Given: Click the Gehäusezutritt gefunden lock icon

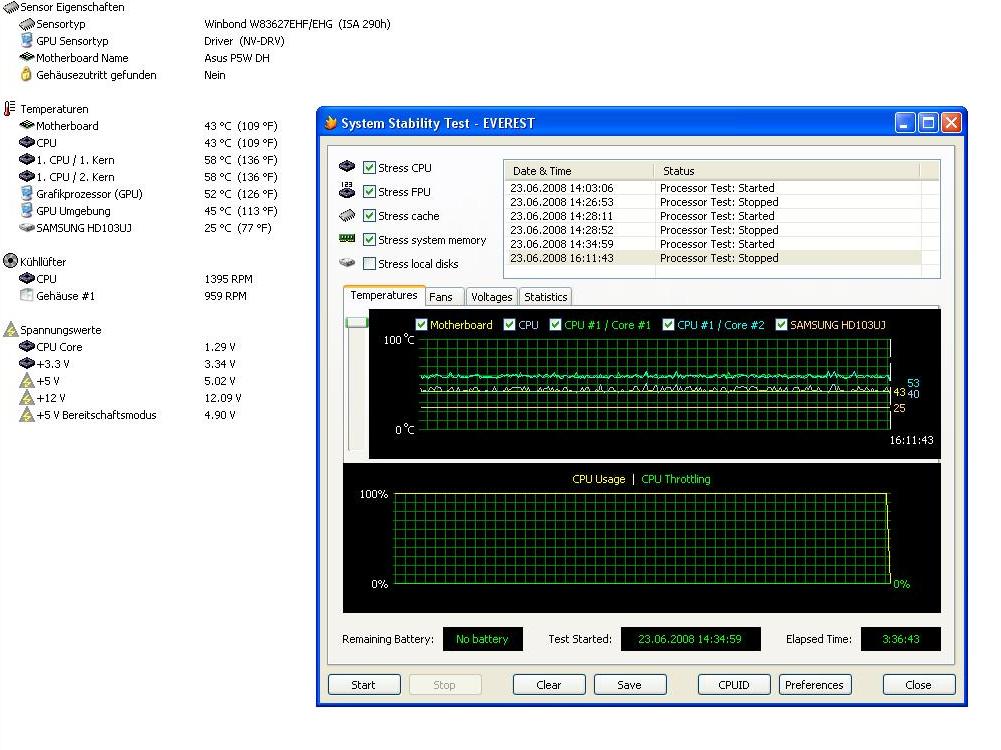Looking at the screenshot, I should click(26, 74).
